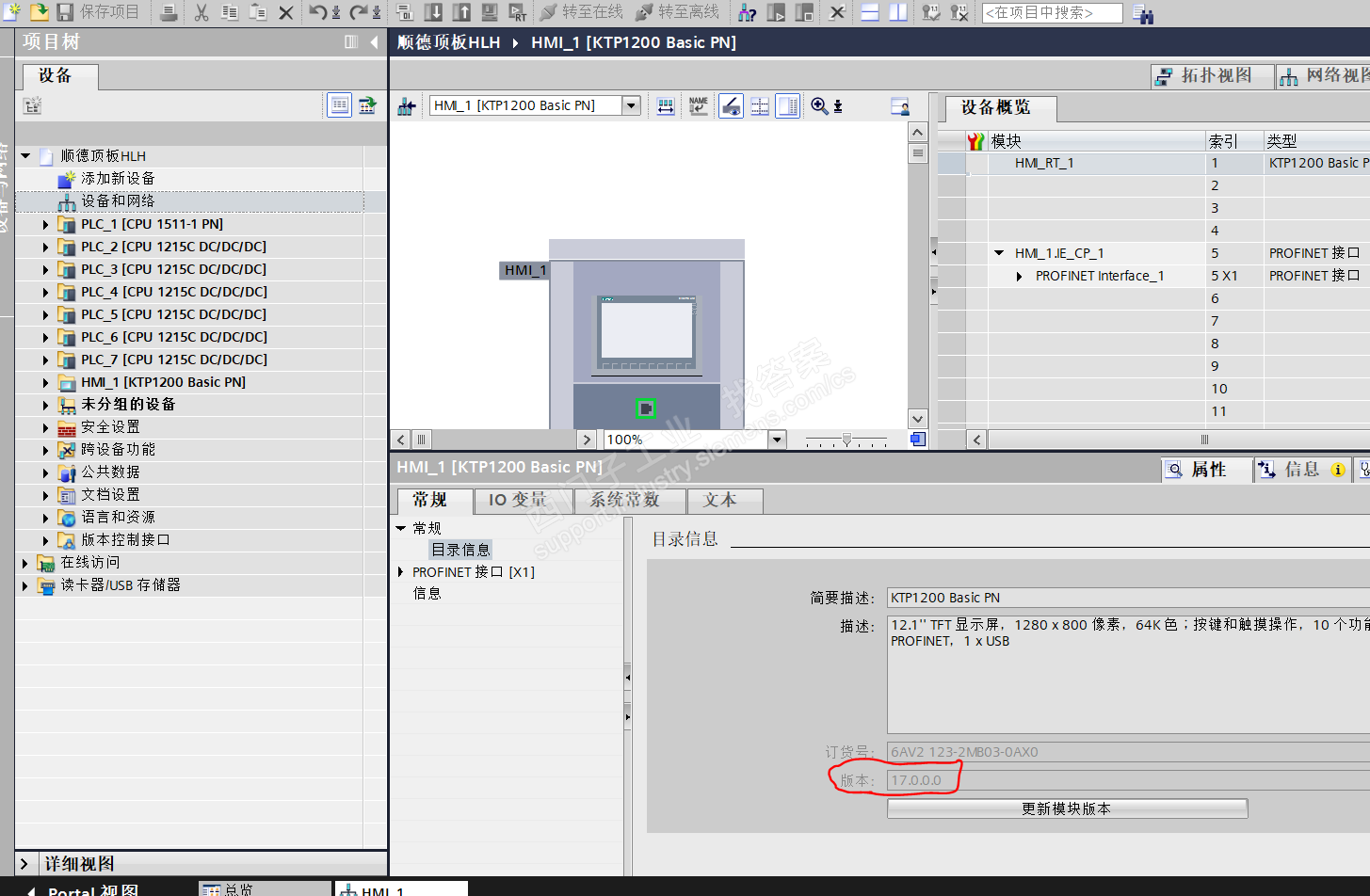
Task: Open the device selector dropdown HMI_1
Action: click(x=632, y=105)
